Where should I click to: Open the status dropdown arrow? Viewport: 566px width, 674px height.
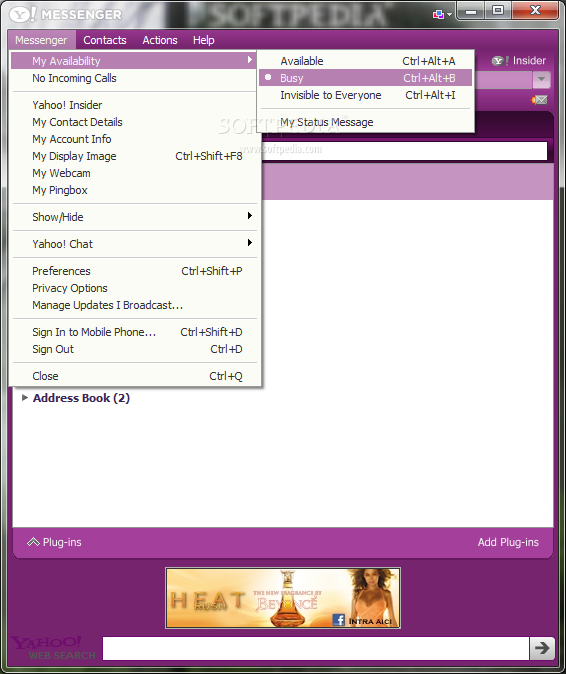click(541, 79)
